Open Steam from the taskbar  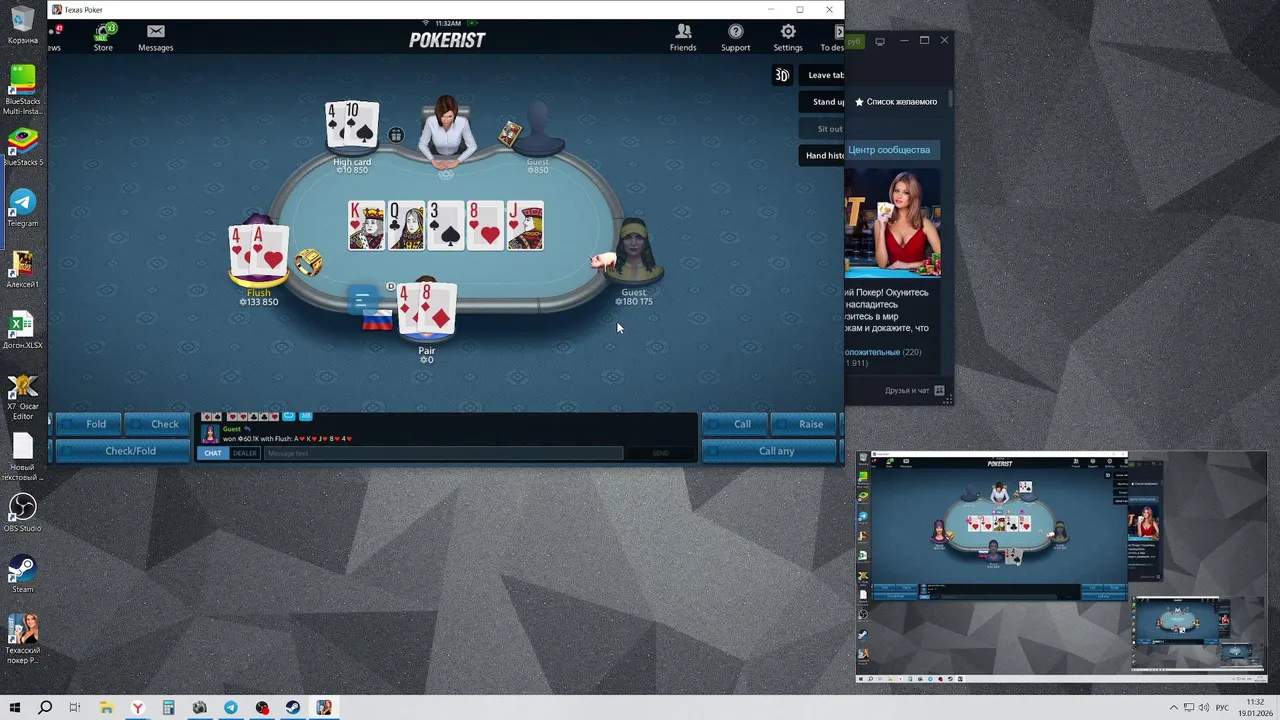pyautogui.click(x=293, y=708)
